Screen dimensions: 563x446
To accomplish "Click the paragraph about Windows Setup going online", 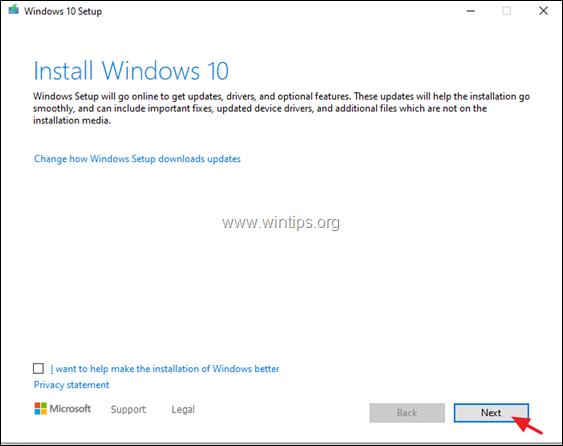I will click(282, 108).
